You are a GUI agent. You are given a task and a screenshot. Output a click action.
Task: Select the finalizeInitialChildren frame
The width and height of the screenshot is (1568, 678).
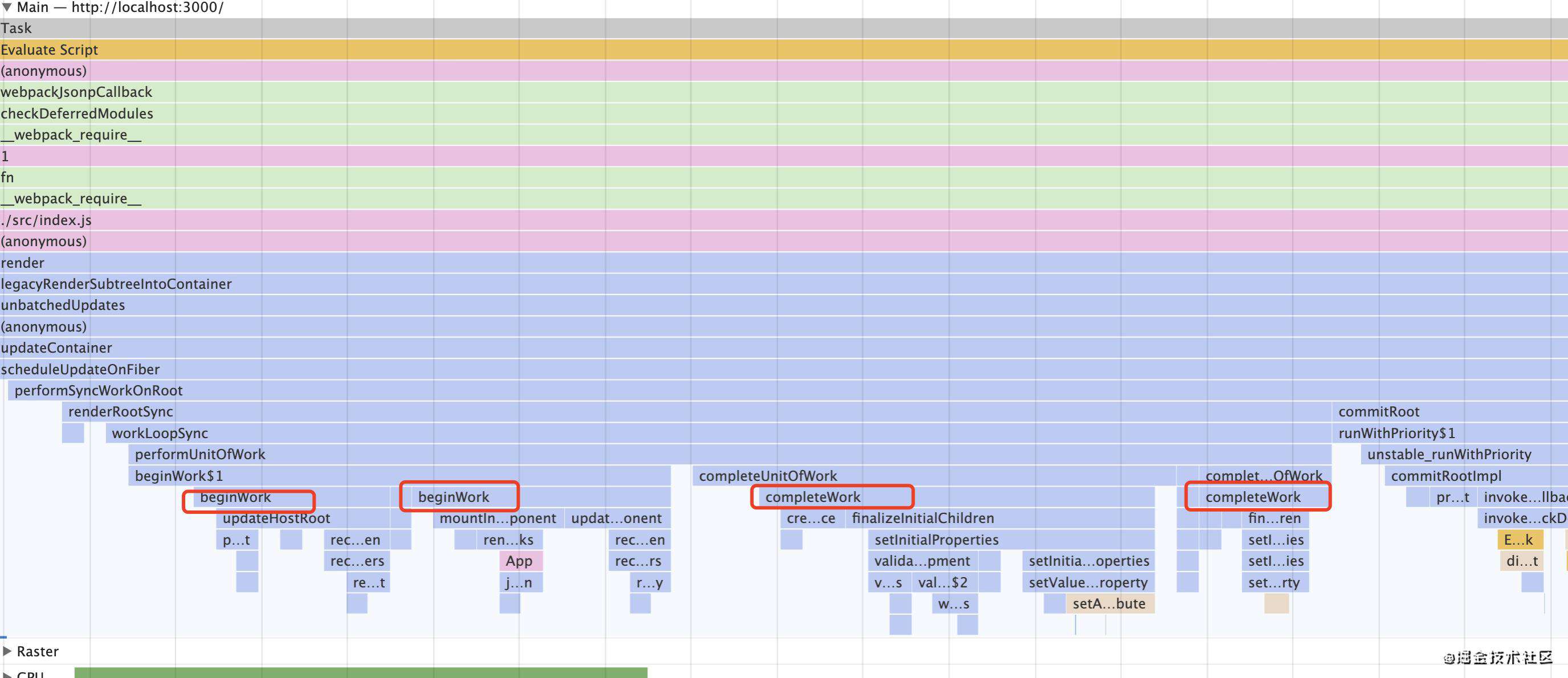click(1000, 518)
